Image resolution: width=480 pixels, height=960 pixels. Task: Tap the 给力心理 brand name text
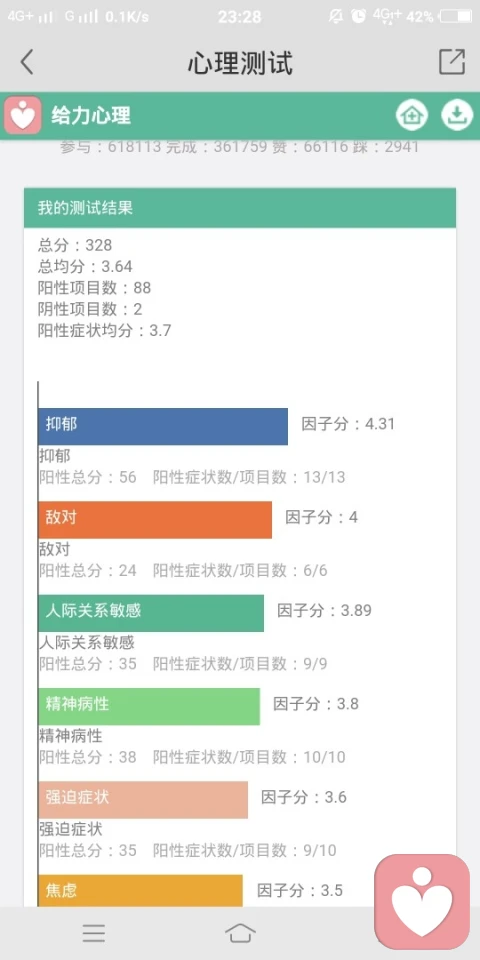coord(91,115)
